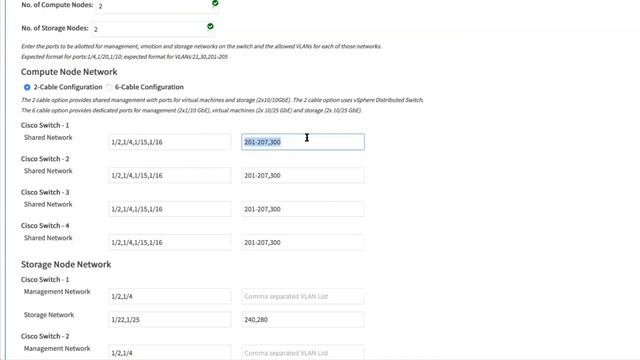The width and height of the screenshot is (640, 360).
Task: Click the green checkmark beside Compute Nodes
Action: pos(215,3)
